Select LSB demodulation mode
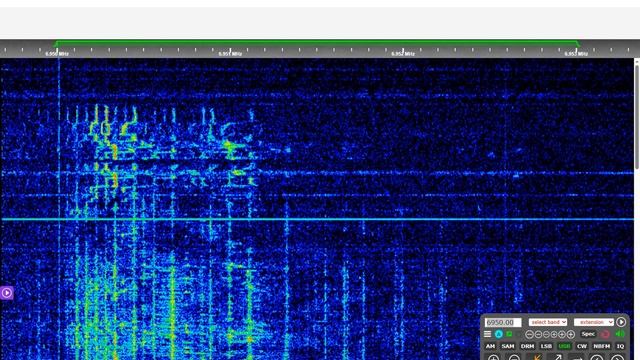 pos(546,346)
